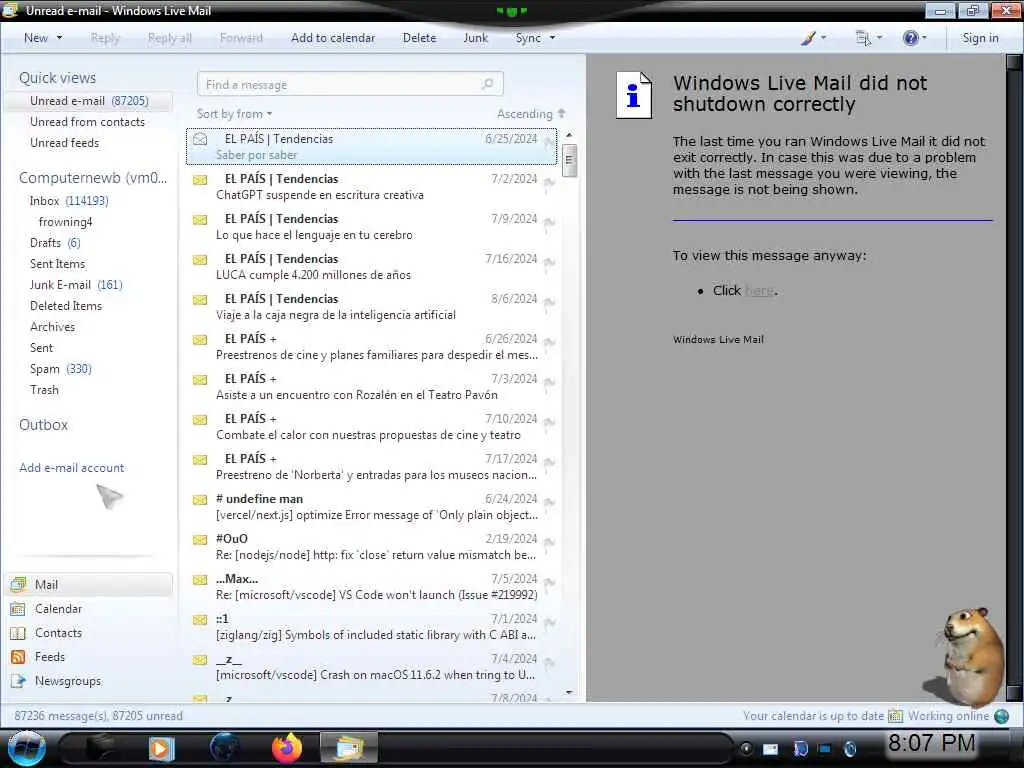Switch to Feeds view

click(x=50, y=657)
